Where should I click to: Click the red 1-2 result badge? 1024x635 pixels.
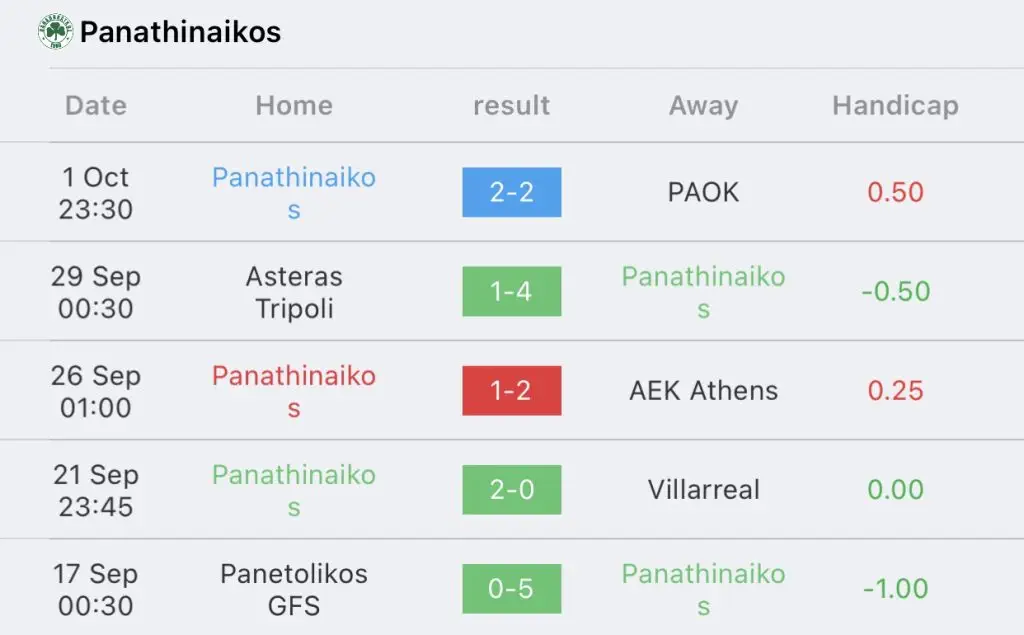511,391
